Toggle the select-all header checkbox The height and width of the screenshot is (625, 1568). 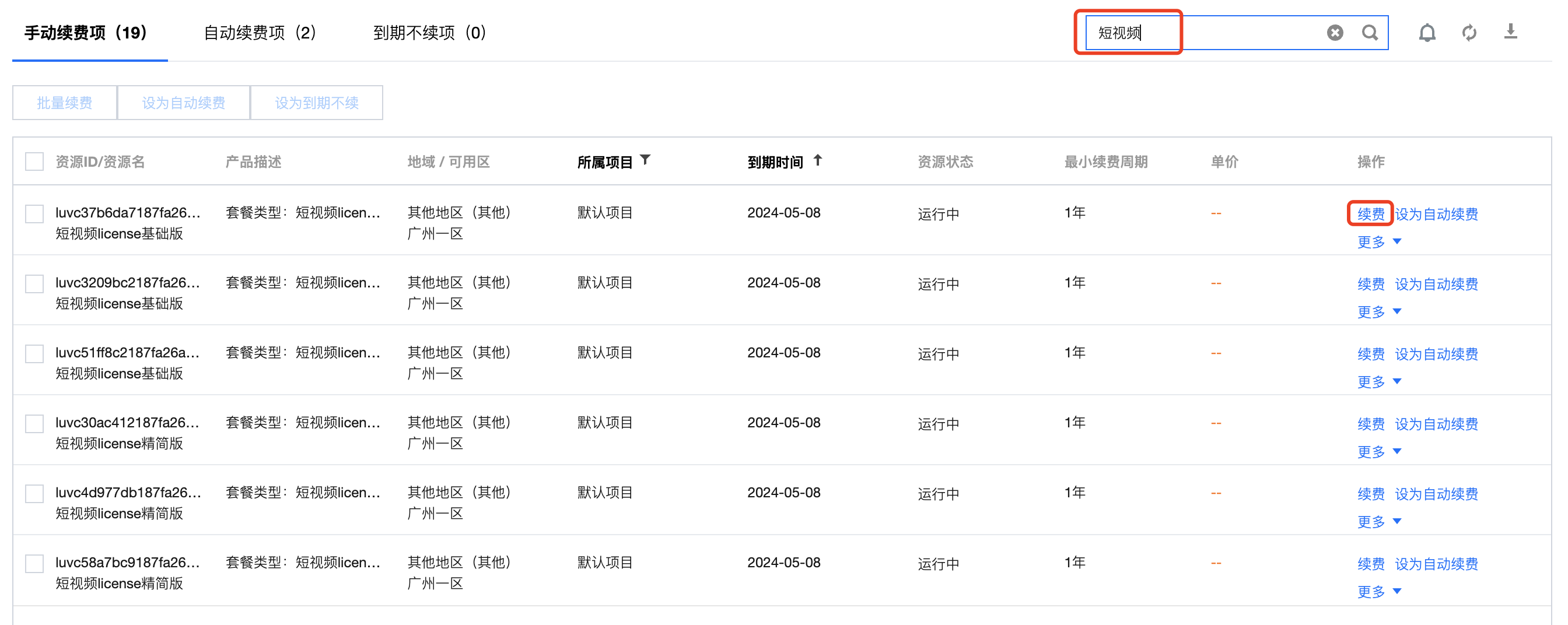34,162
